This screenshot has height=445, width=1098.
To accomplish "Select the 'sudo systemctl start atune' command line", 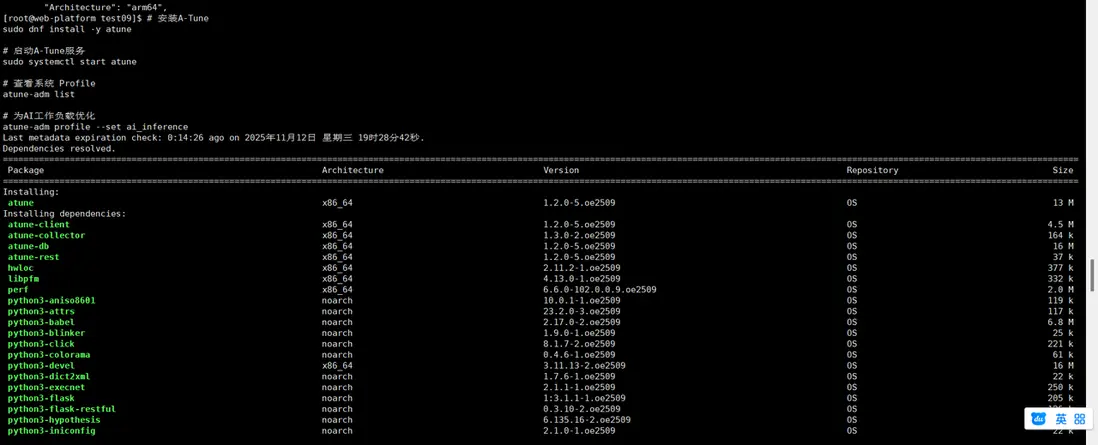I will pos(69,62).
